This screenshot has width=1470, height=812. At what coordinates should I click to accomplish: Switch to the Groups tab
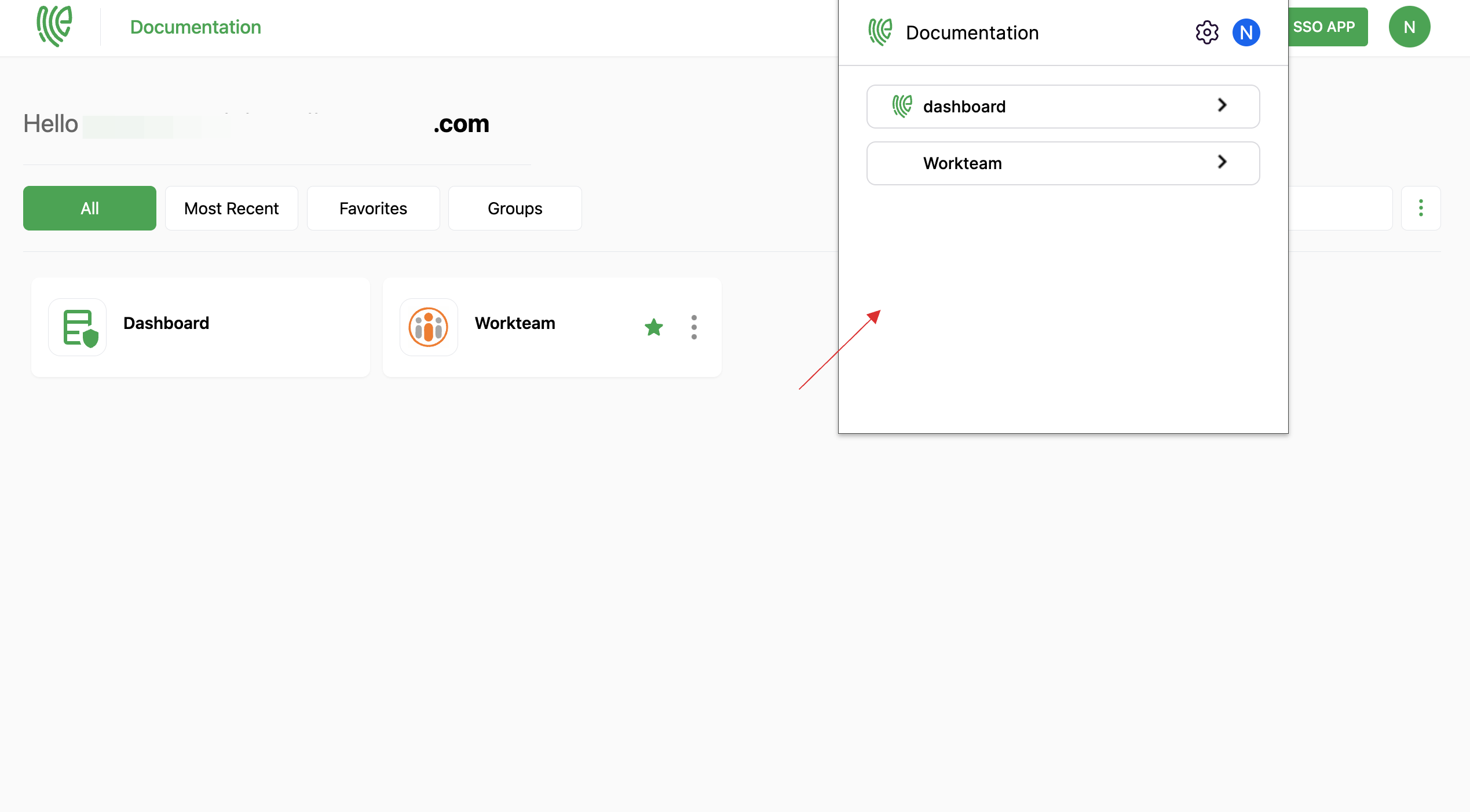pos(515,209)
